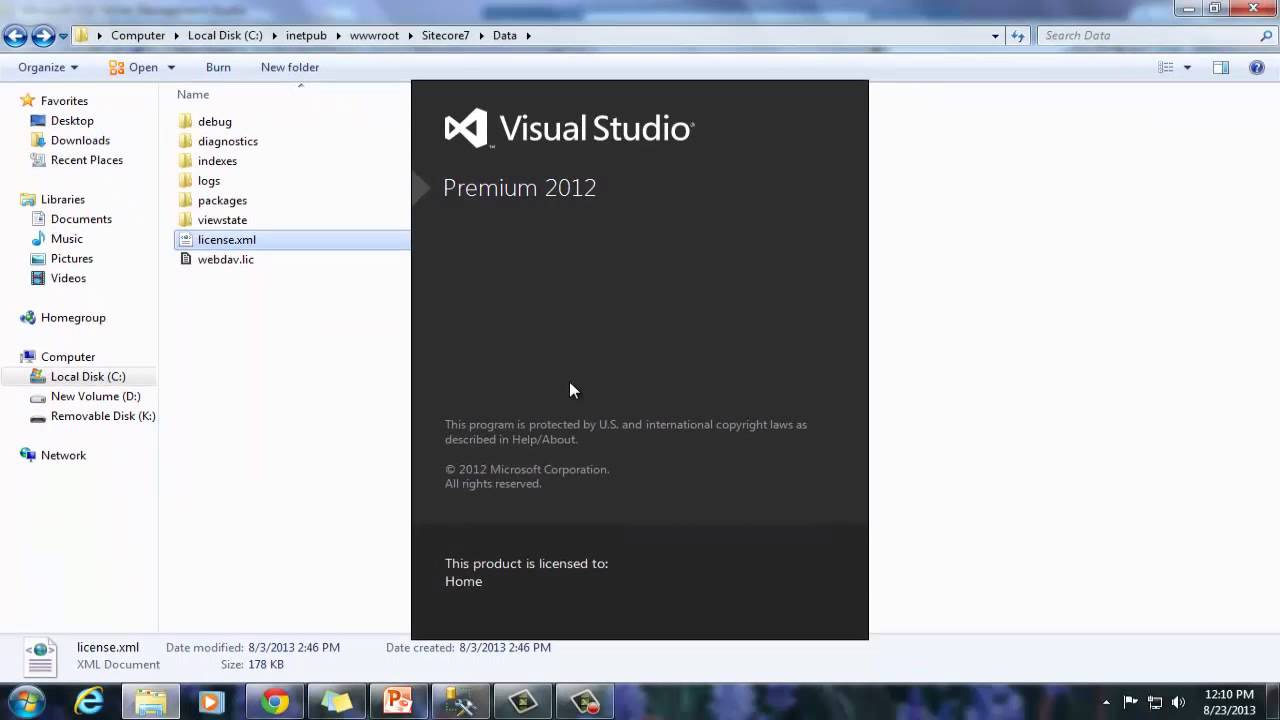Select the license.xml file
The image size is (1280, 720).
point(226,240)
